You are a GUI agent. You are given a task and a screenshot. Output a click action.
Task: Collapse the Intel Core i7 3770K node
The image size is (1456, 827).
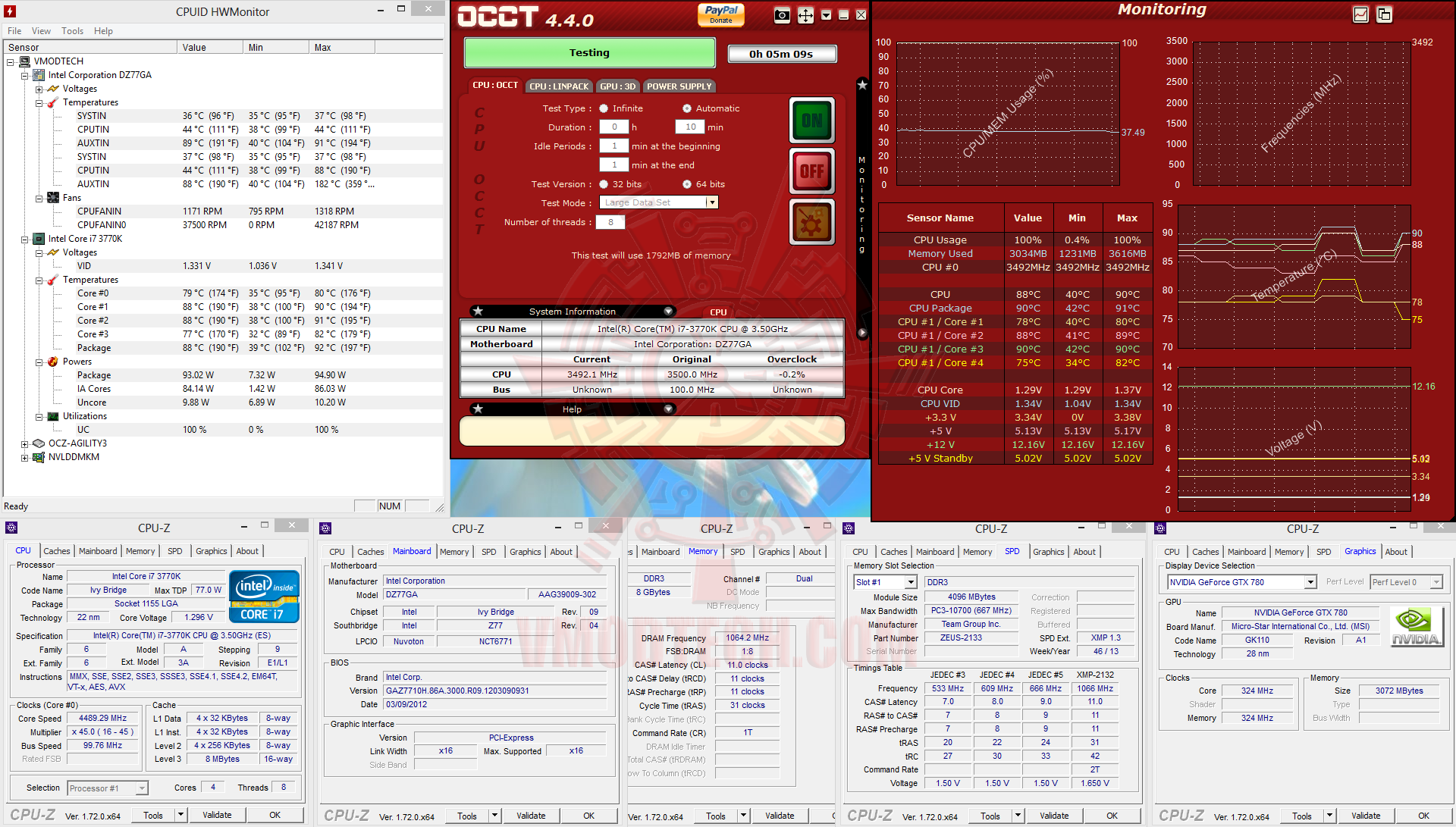[x=25, y=239]
